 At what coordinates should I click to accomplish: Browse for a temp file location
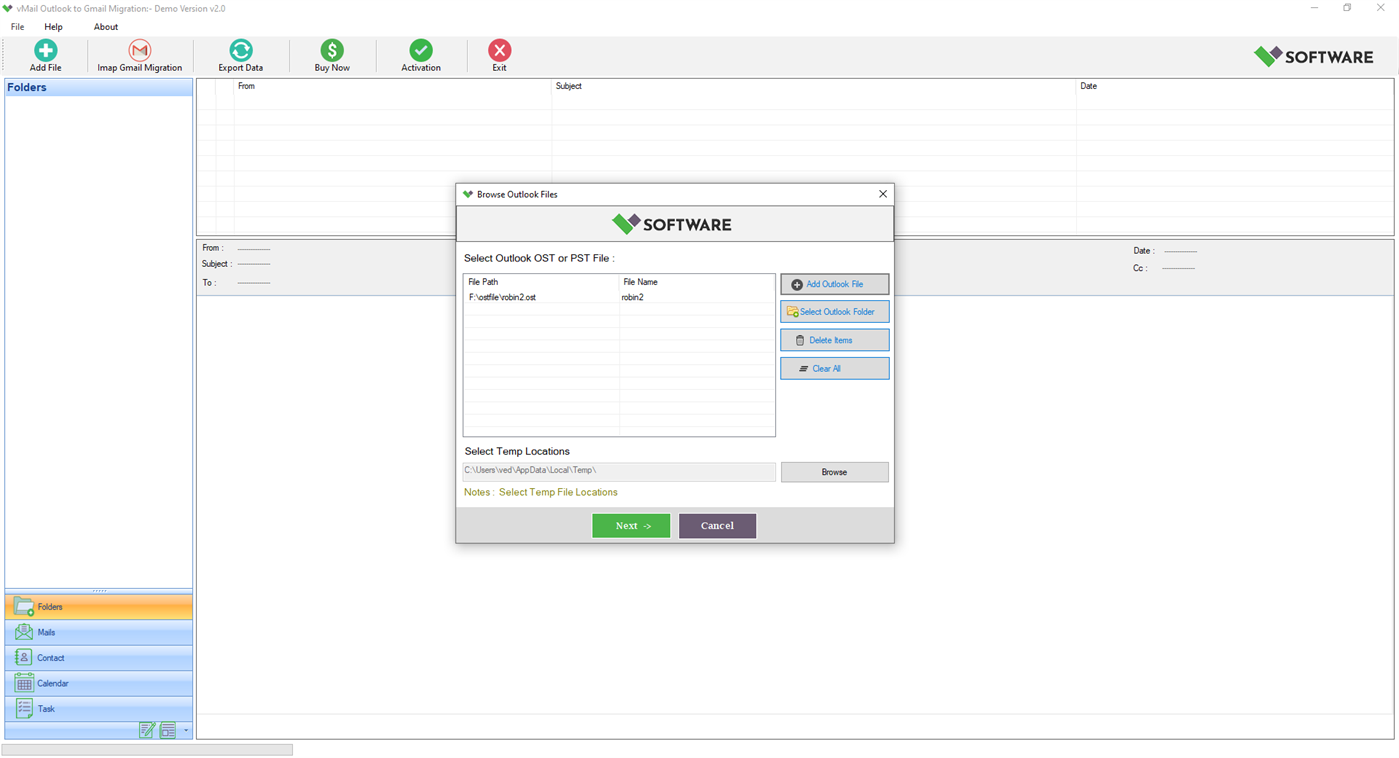coord(834,471)
